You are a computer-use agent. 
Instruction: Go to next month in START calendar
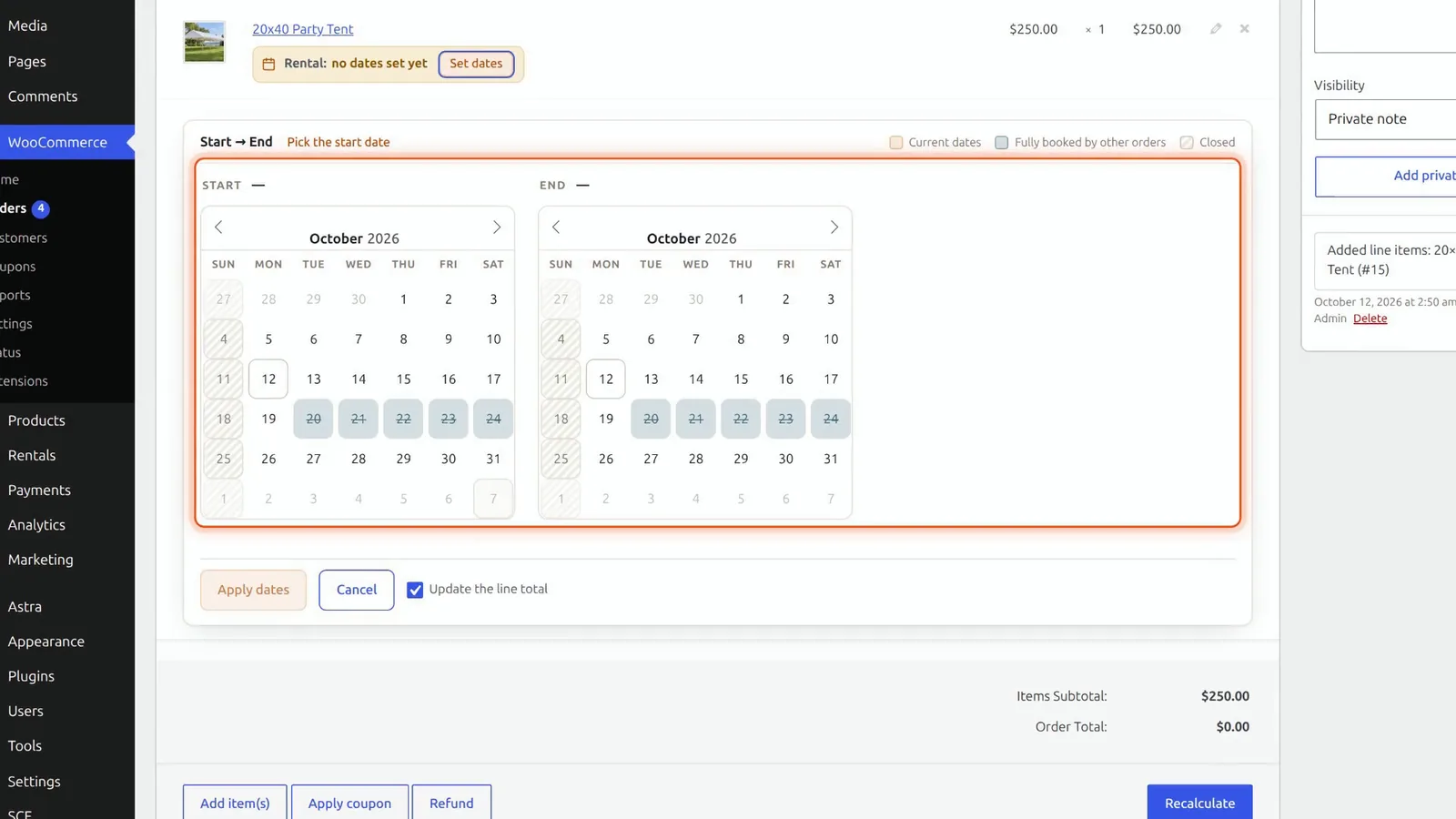click(497, 227)
